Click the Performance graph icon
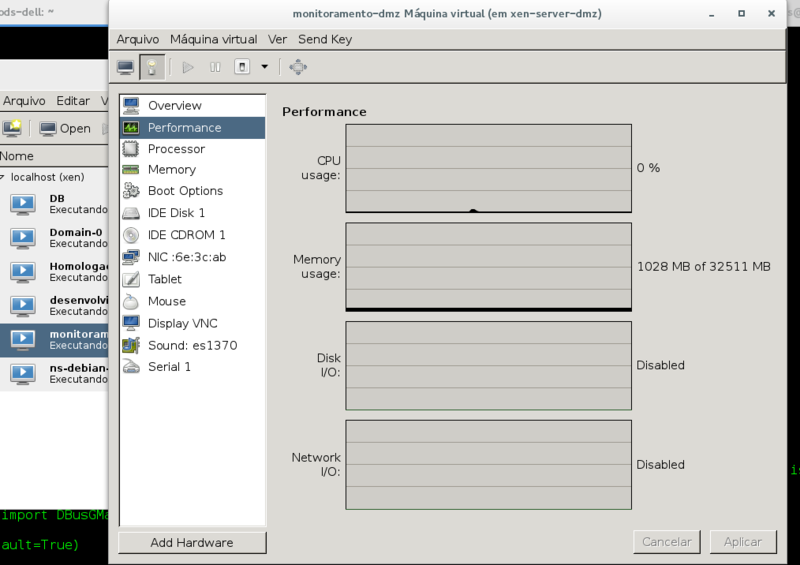 click(131, 128)
